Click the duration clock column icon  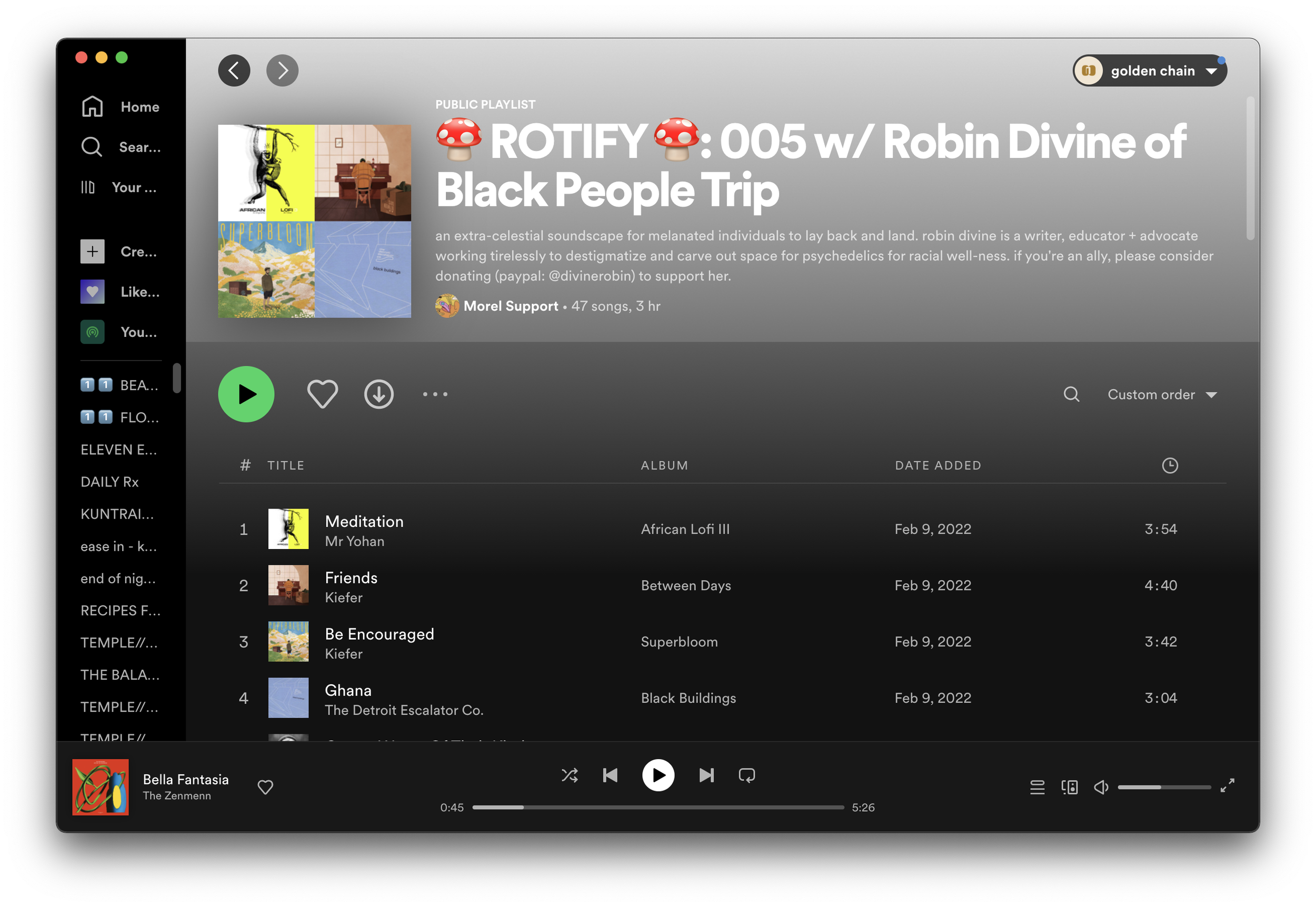1170,465
